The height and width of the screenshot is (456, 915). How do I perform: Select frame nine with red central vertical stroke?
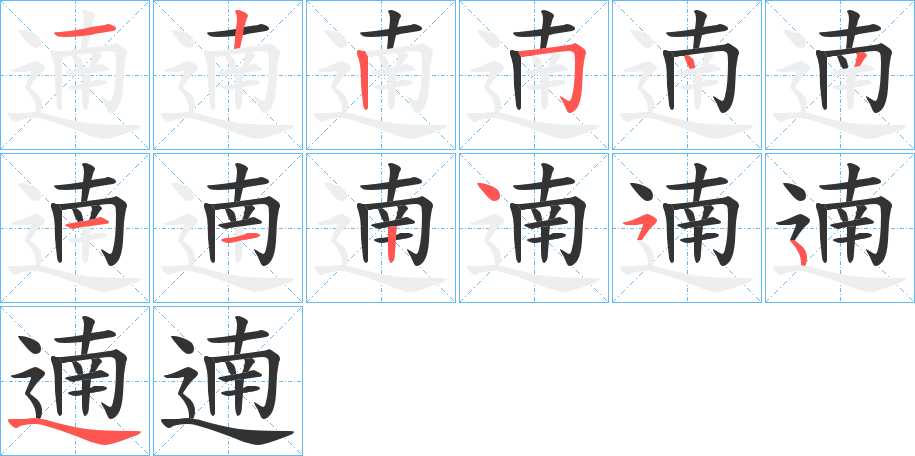point(381,228)
